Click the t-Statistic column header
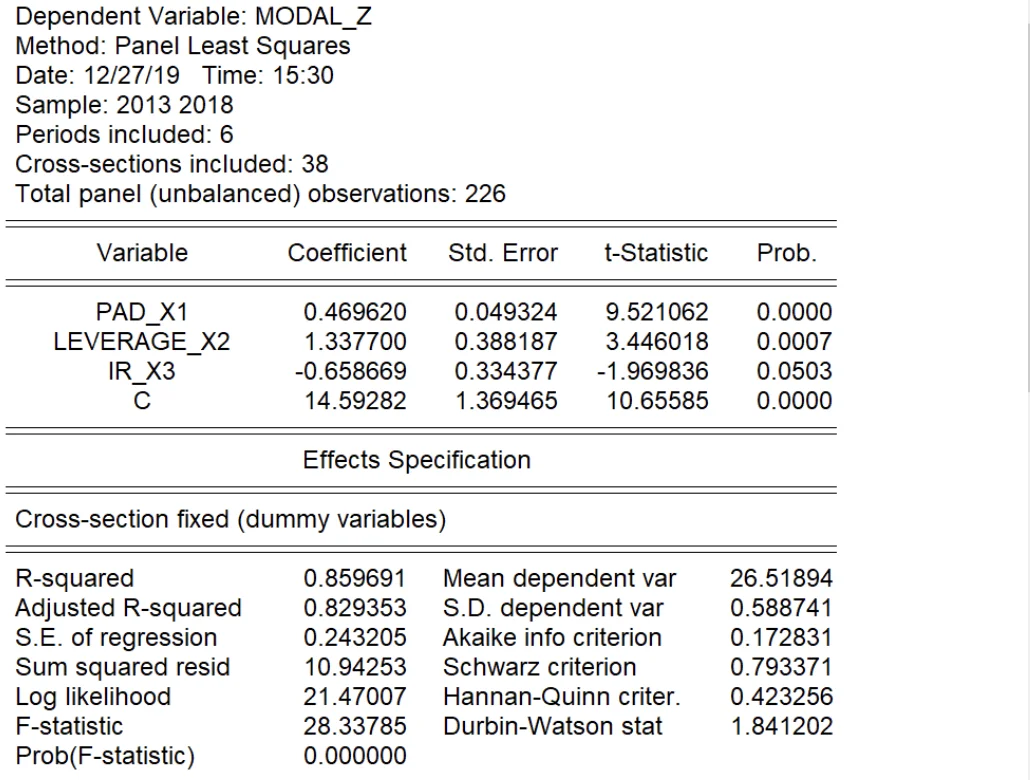The image size is (1030, 780). point(656,253)
